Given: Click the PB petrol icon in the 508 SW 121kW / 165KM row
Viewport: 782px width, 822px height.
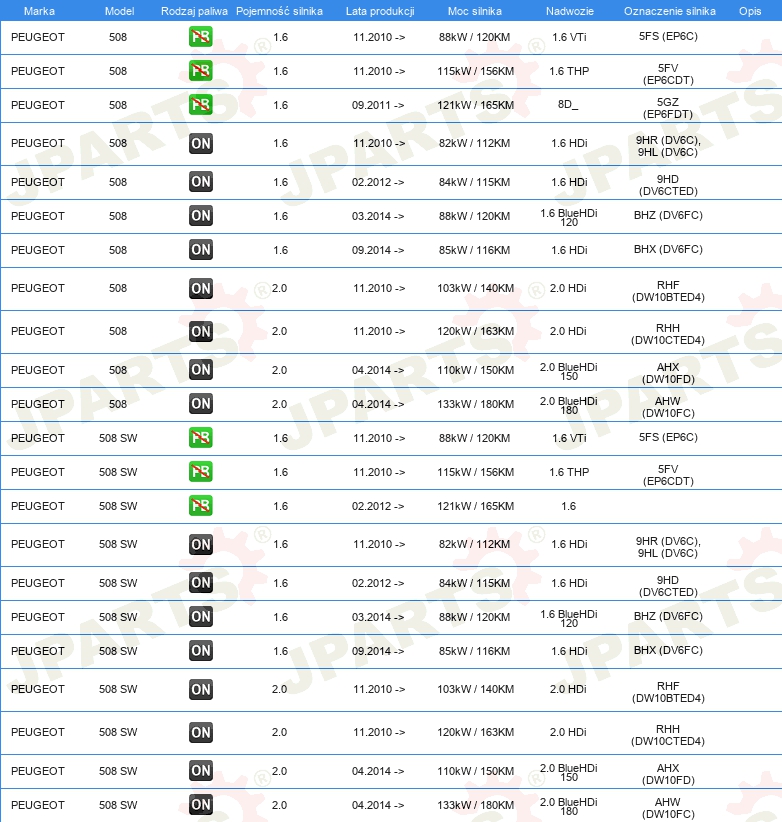Looking at the screenshot, I should (201, 506).
